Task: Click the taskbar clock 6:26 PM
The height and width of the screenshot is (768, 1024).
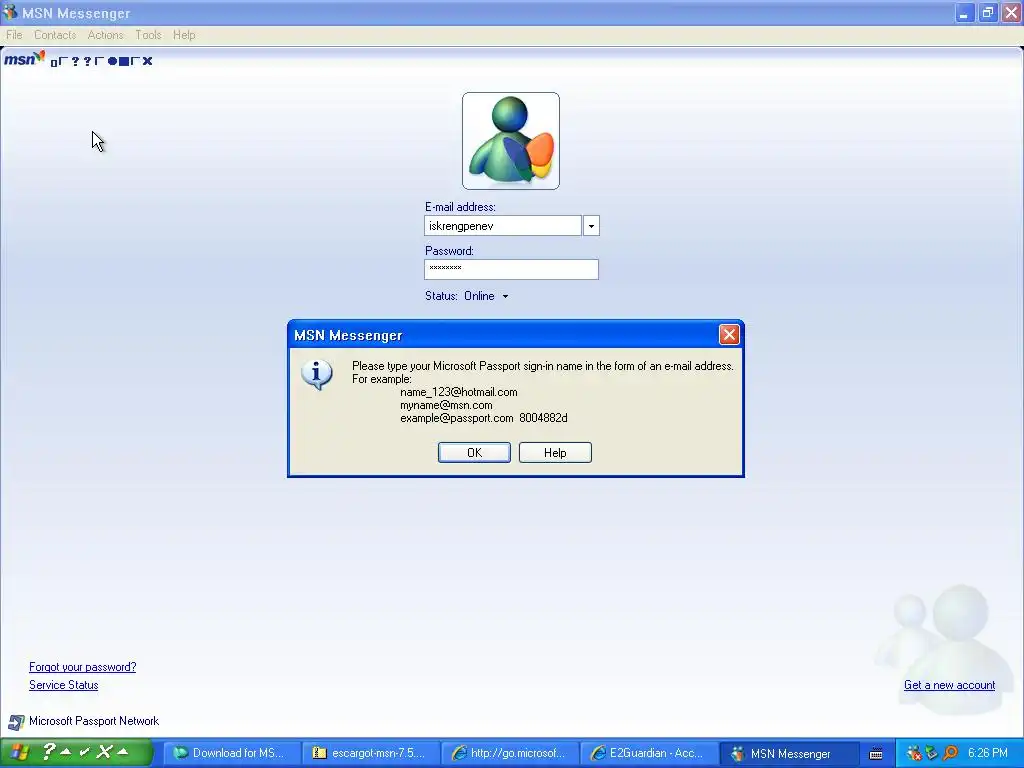Action: point(987,753)
